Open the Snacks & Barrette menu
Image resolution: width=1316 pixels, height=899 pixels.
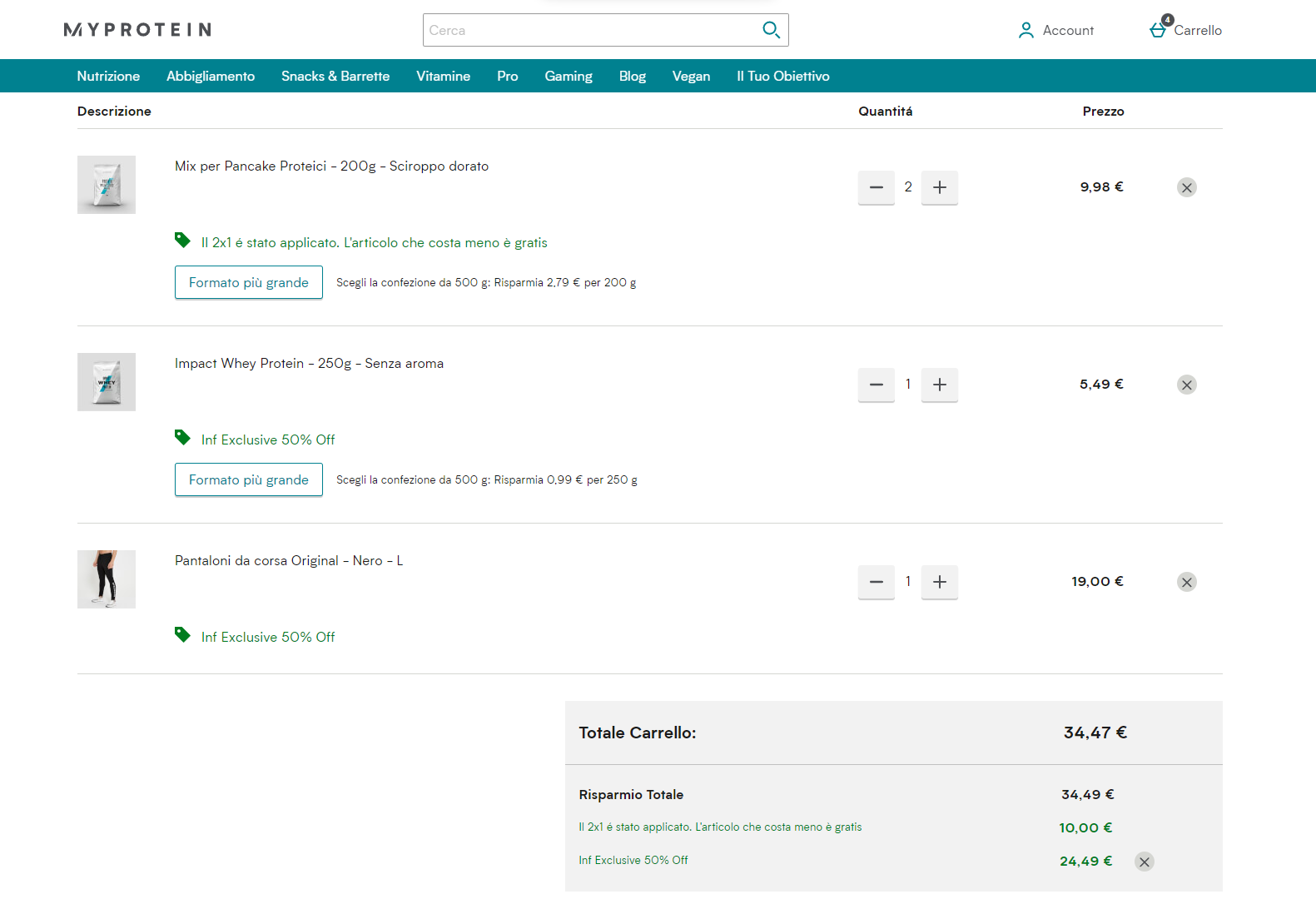[335, 76]
